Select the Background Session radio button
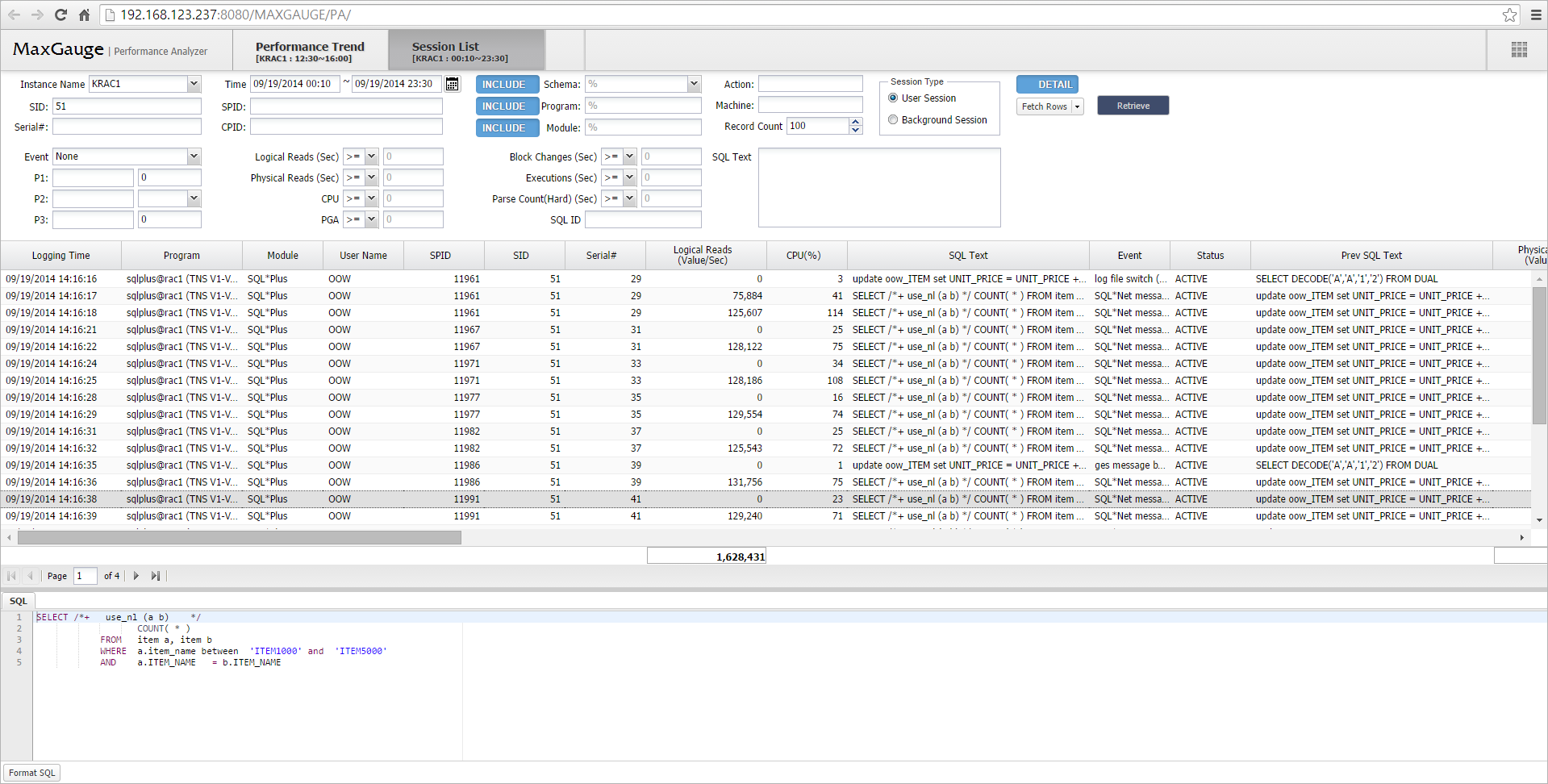Screen dimensions: 1548x784 [x=893, y=120]
